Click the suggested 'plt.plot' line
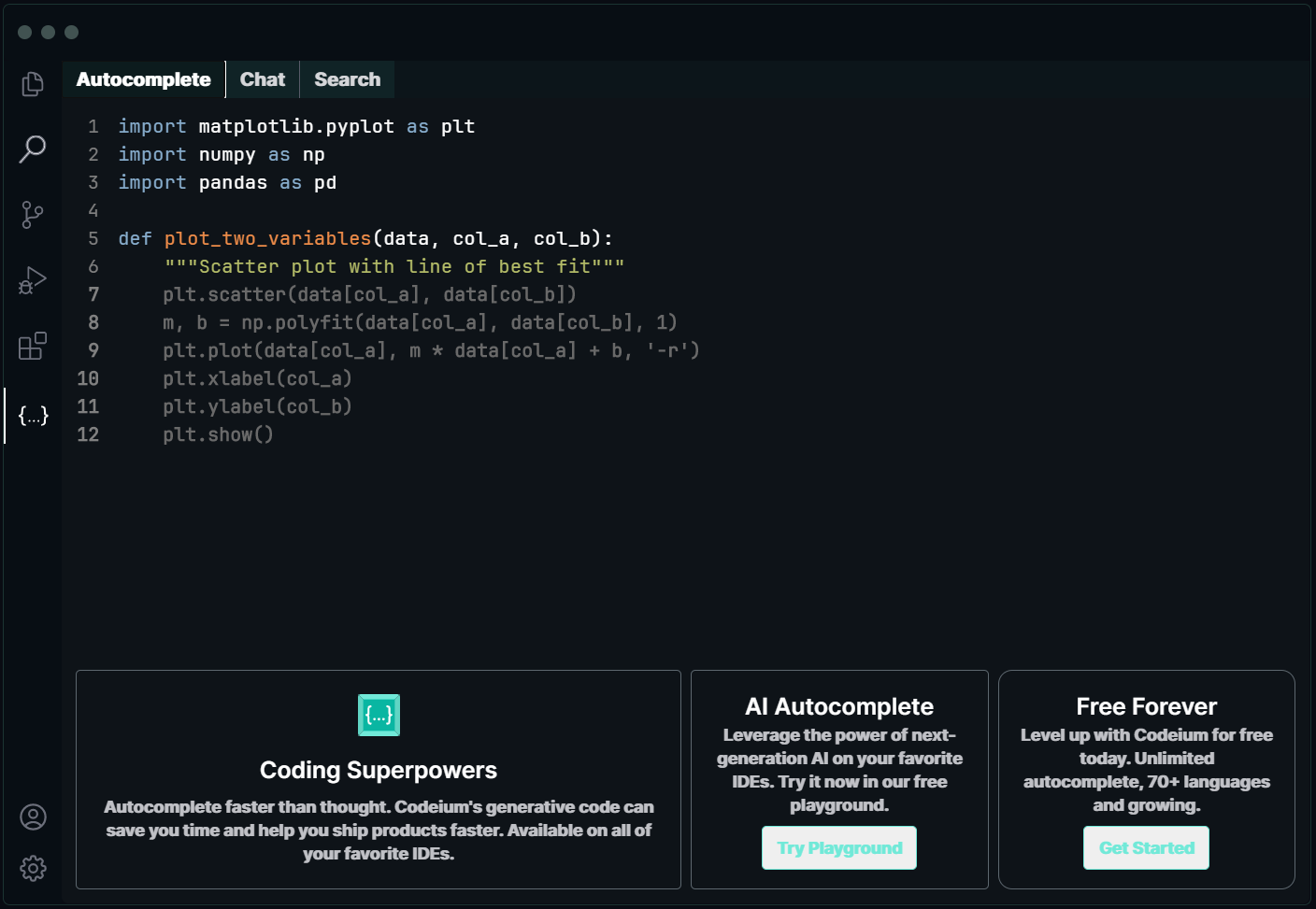The width and height of the screenshot is (1316, 909). tap(431, 350)
